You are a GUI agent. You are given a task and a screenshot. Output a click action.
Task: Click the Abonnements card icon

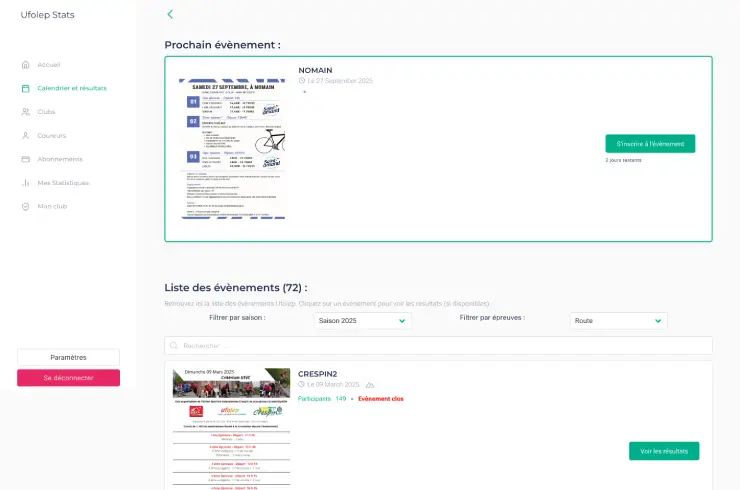click(x=25, y=159)
